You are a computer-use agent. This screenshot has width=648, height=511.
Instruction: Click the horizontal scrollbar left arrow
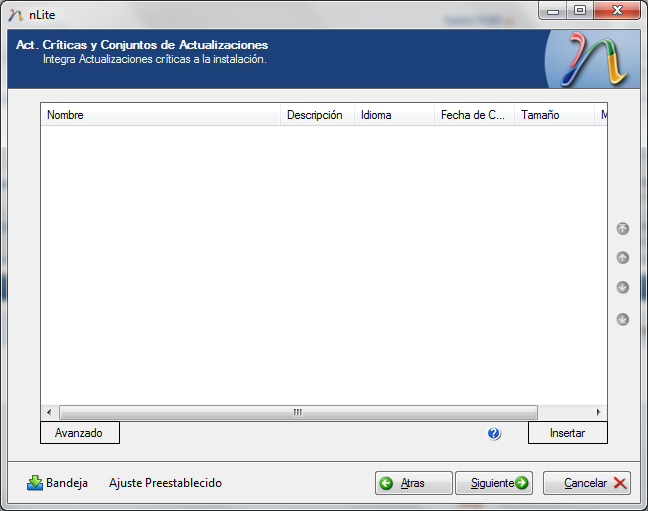click(49, 412)
